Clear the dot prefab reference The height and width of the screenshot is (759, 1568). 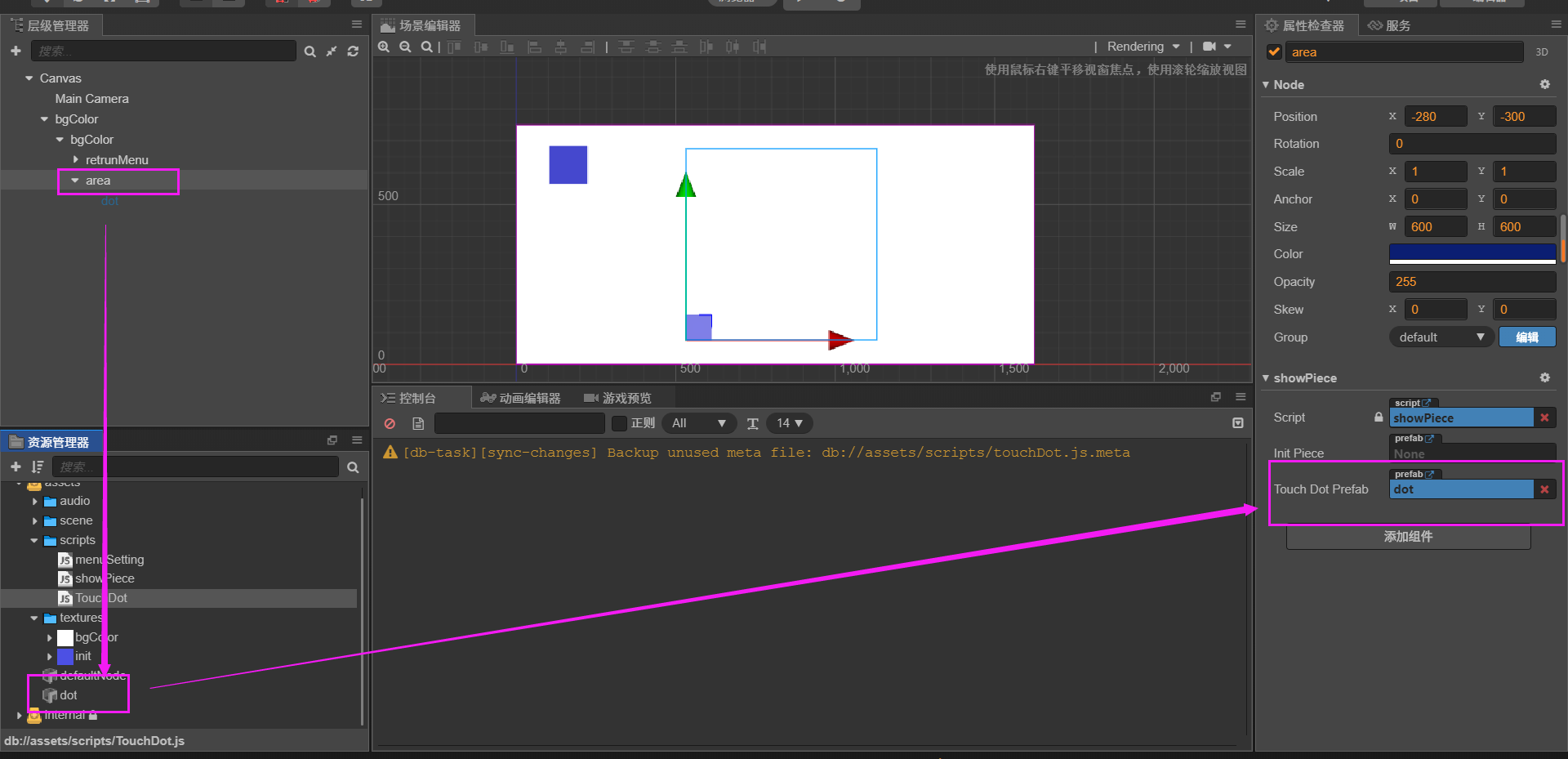click(x=1544, y=489)
